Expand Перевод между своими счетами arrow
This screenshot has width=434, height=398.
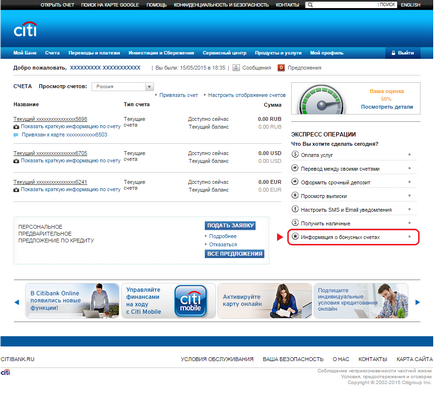click(410, 168)
